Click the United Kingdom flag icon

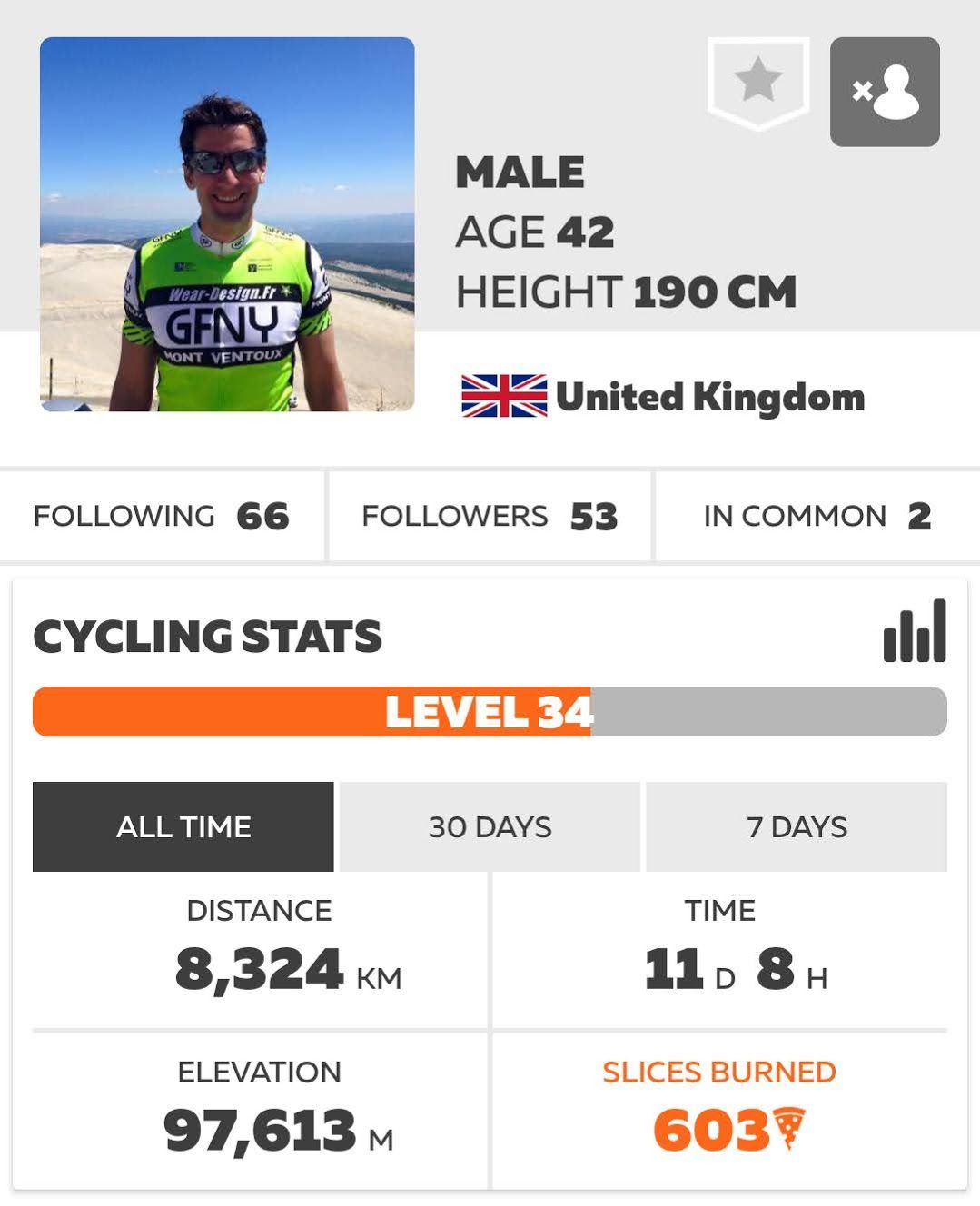coord(504,396)
